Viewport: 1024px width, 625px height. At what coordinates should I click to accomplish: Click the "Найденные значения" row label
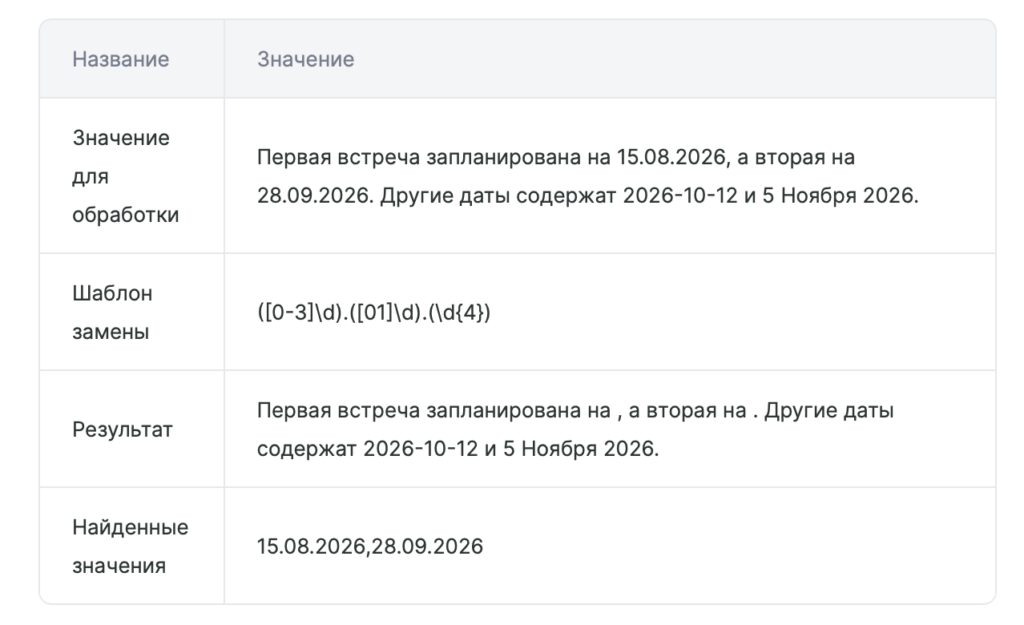(x=130, y=546)
